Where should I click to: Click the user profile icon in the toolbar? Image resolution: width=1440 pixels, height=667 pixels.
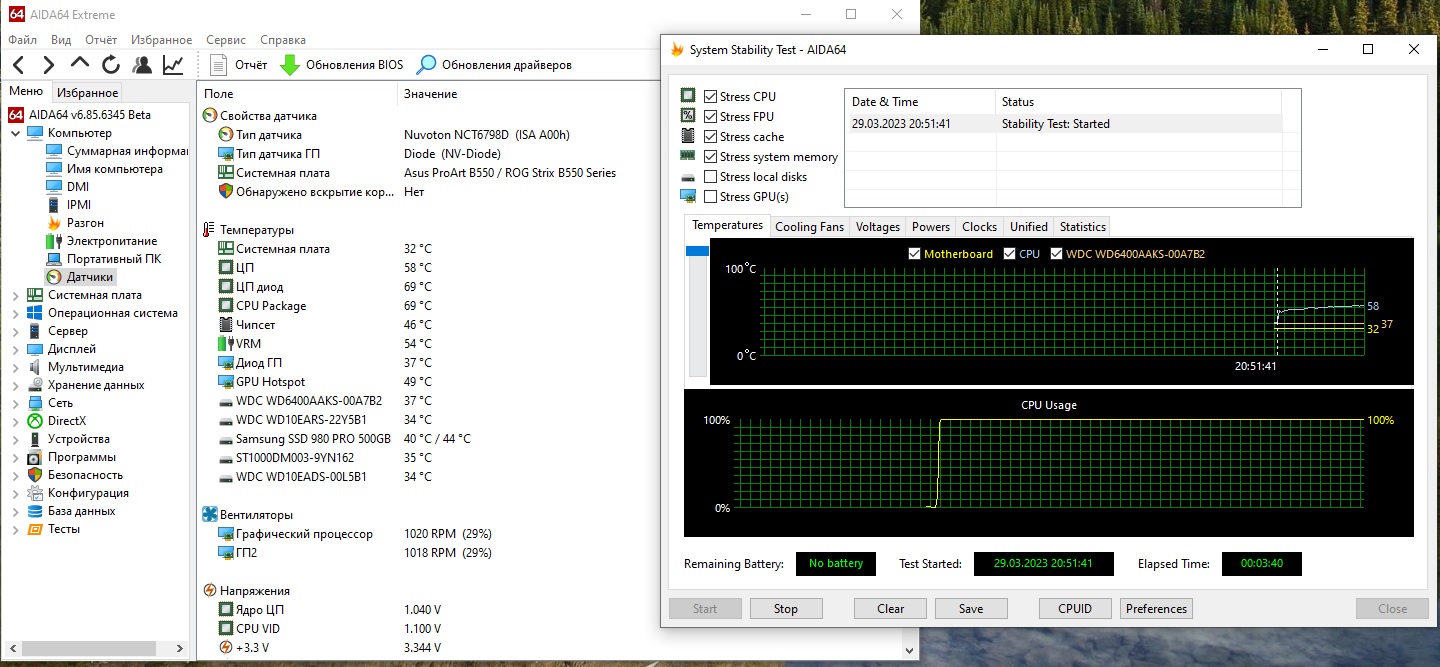[142, 65]
